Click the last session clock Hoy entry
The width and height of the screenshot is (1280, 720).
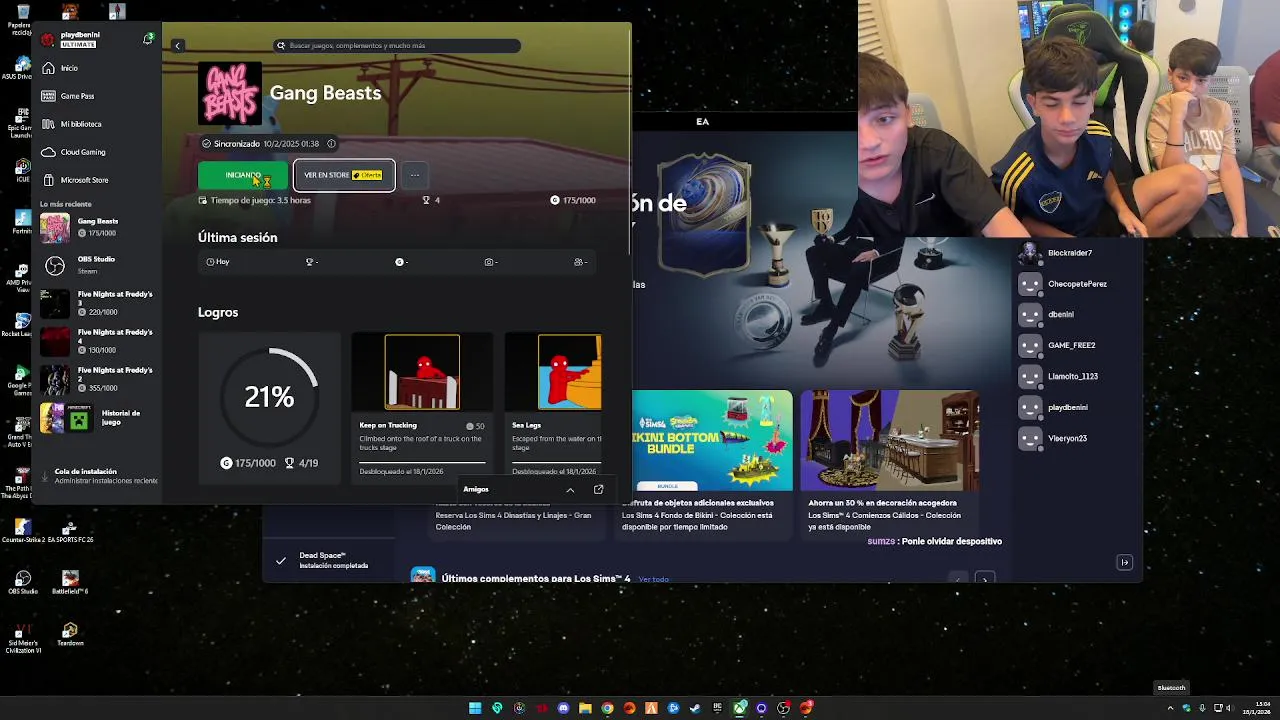[217, 262]
